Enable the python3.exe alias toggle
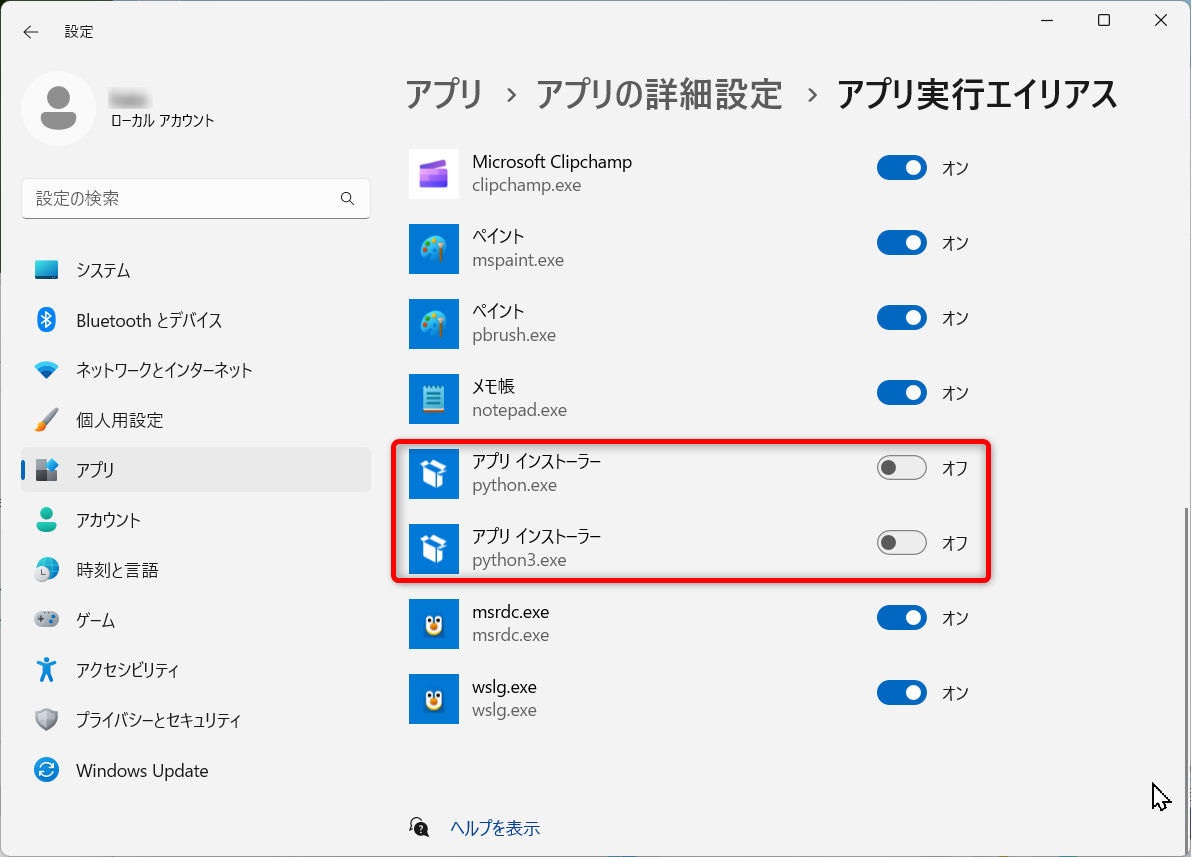 click(x=901, y=542)
